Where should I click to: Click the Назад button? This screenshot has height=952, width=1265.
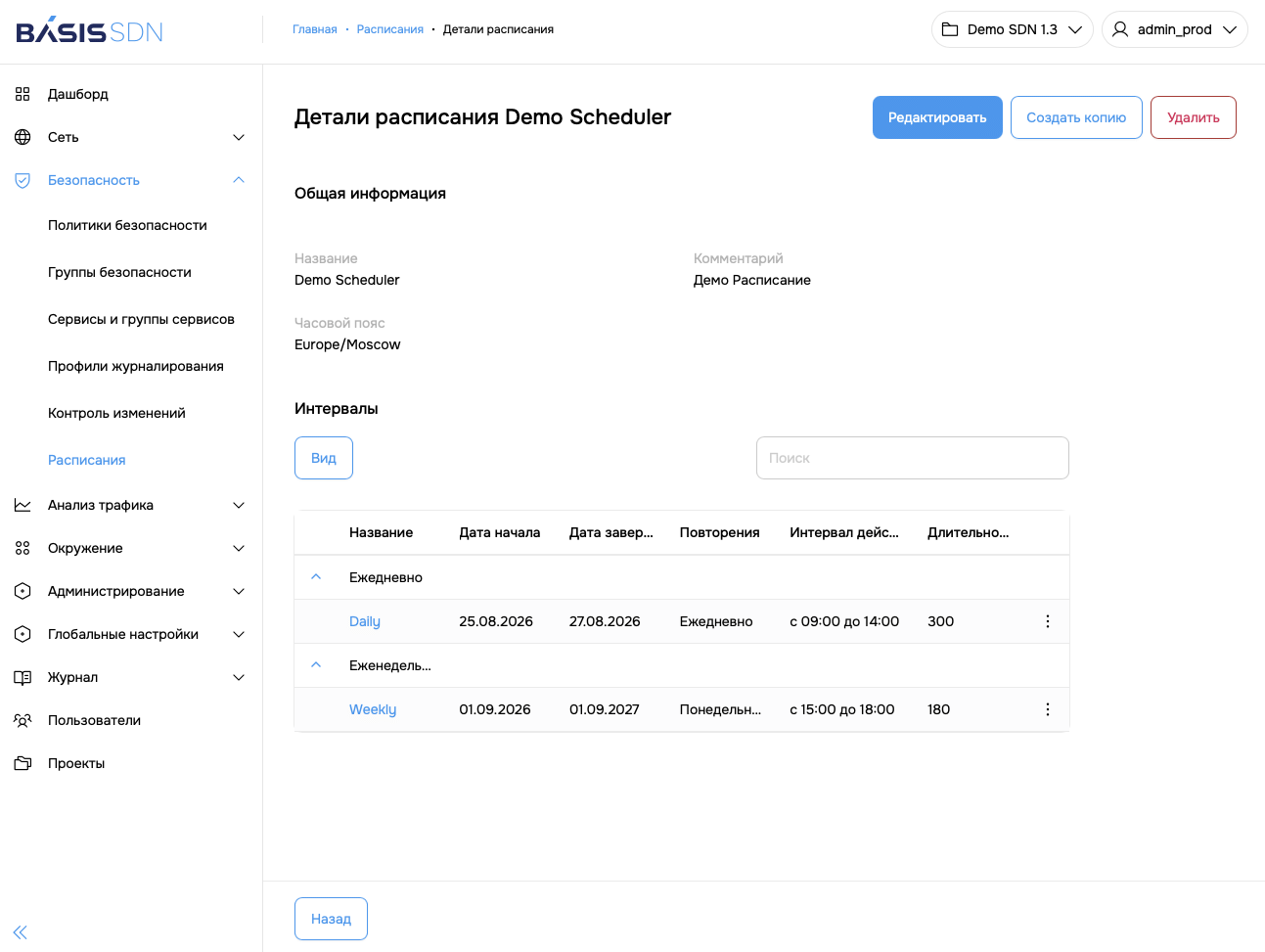click(331, 919)
